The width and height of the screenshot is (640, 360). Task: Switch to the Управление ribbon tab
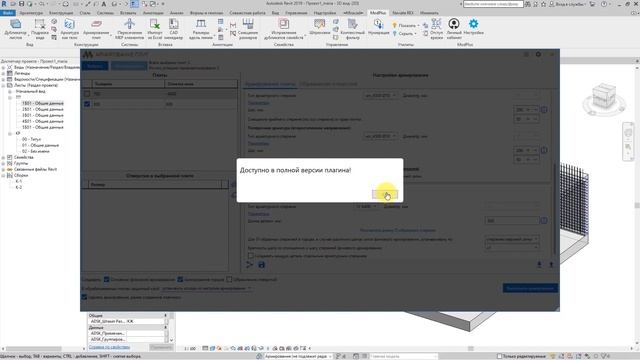(296, 13)
